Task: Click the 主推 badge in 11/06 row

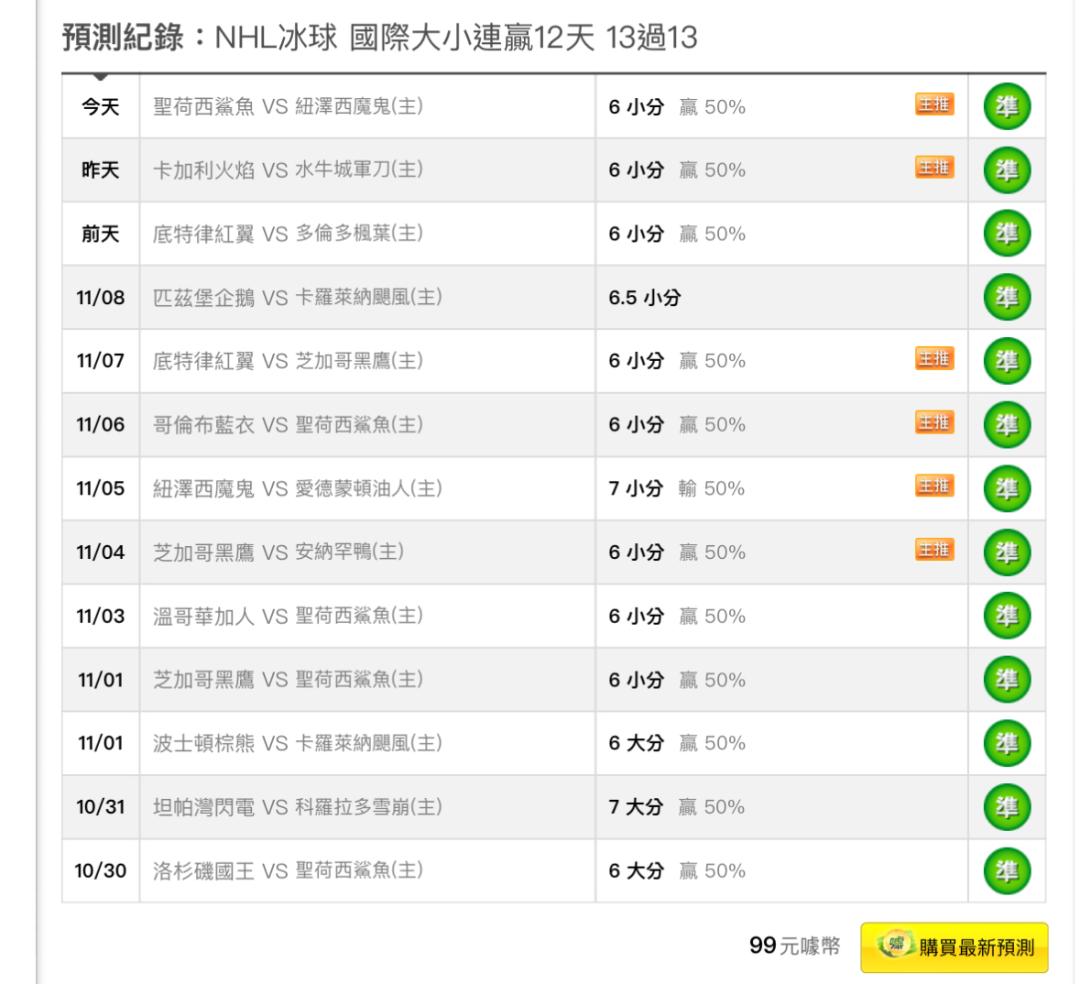Action: [934, 422]
